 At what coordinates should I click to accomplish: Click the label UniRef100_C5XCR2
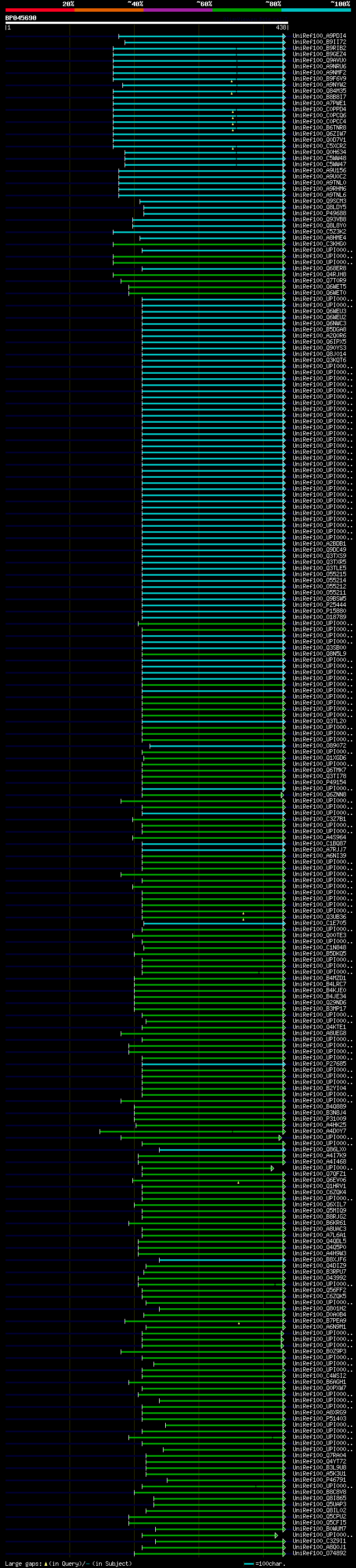(x=319, y=146)
